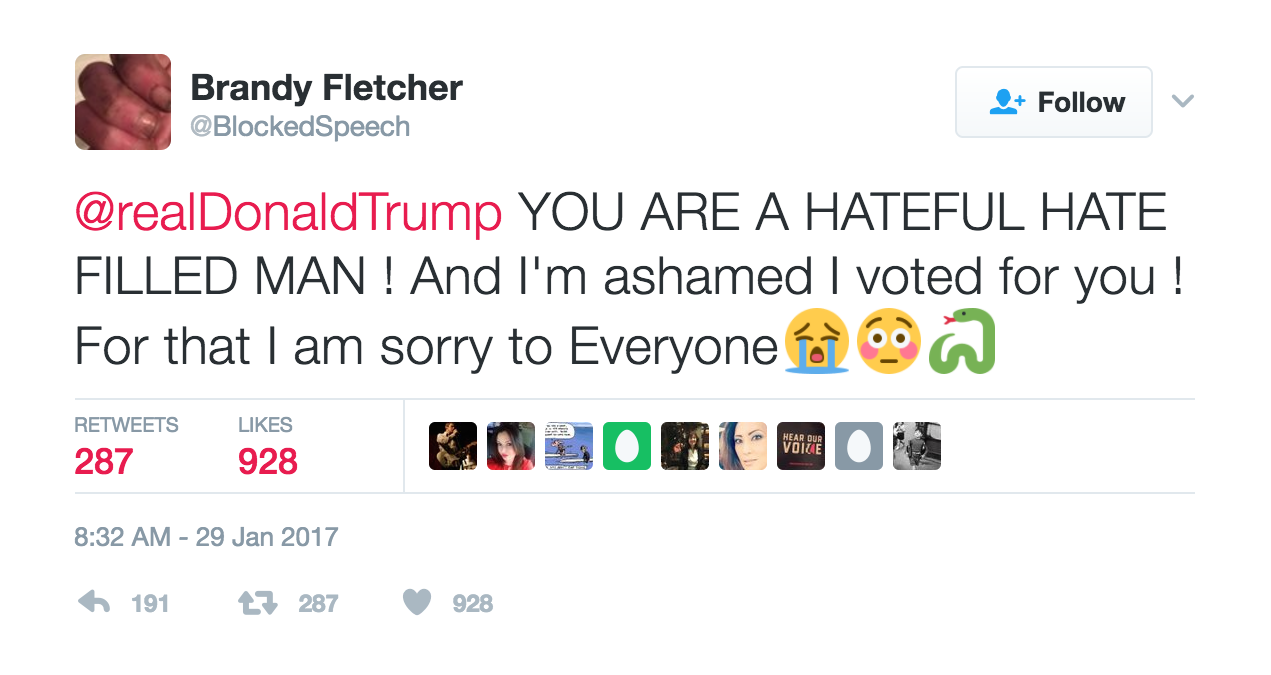Screen dimensions: 1271x675
Task: Click the HEAR OUR VOICE avatar thumbnail
Action: tap(800, 446)
